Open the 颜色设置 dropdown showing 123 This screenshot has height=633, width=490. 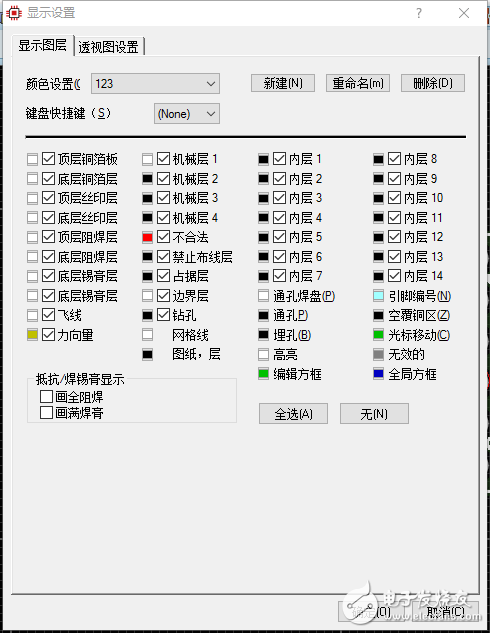tap(155, 84)
